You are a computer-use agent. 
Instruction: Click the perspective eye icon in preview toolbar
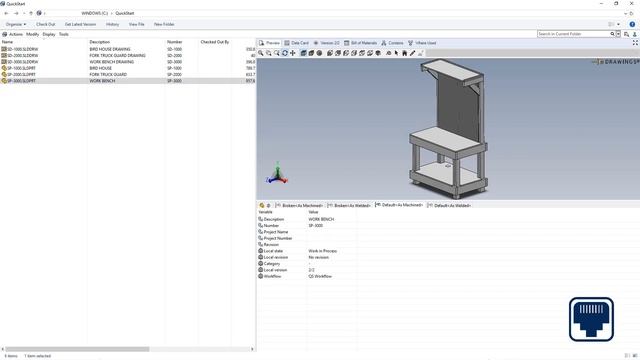tap(389, 53)
